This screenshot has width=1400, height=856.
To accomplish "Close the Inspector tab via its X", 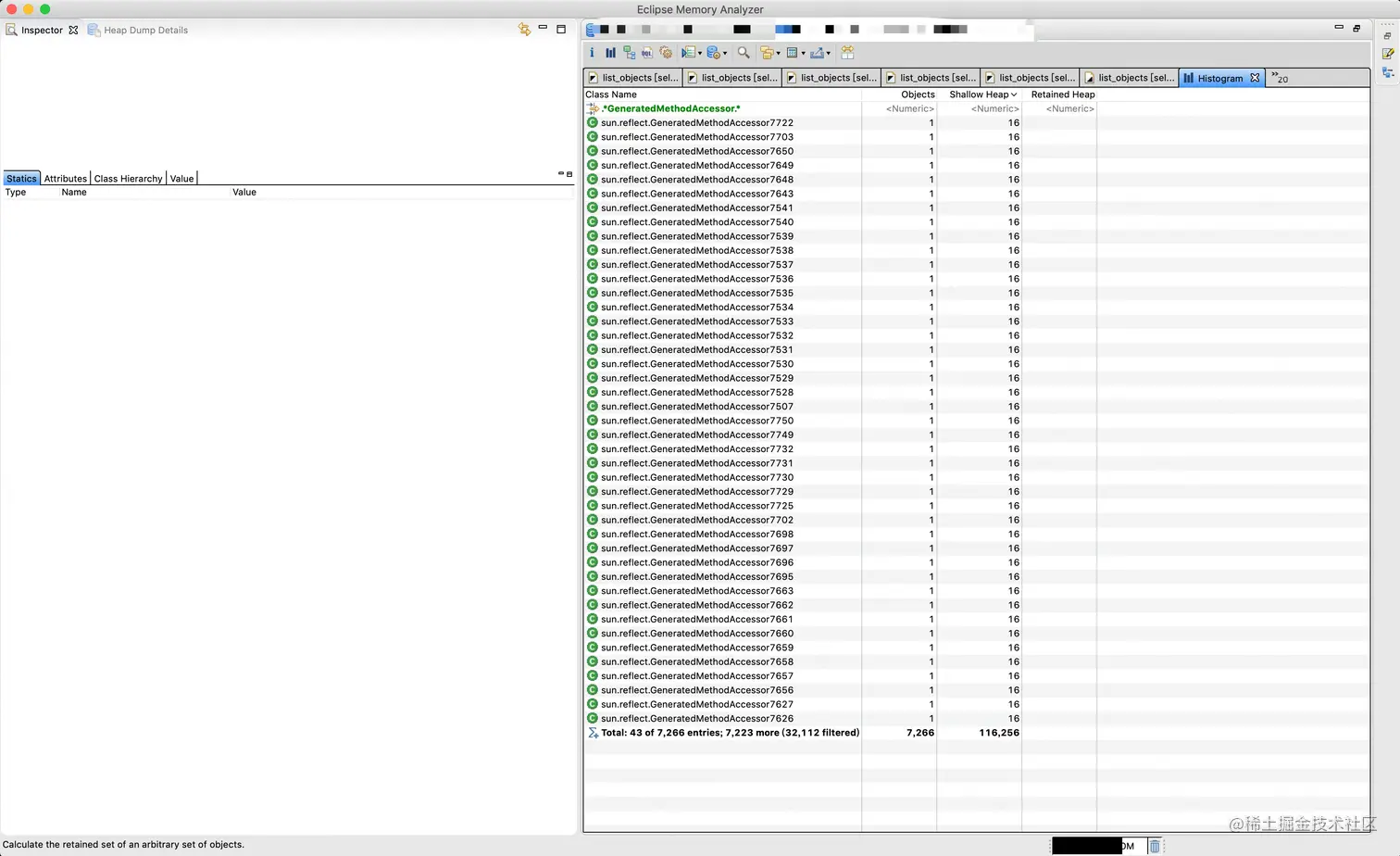I will pyautogui.click(x=73, y=30).
